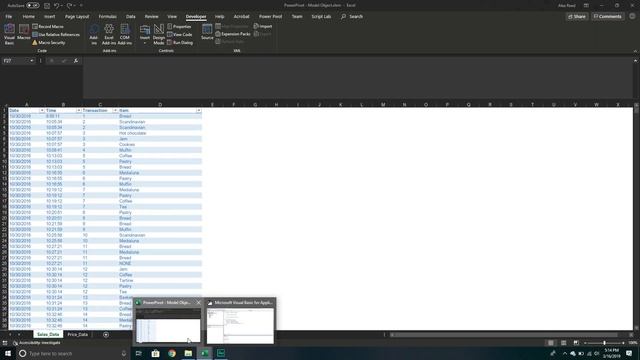Viewport: 640px width, 360px height.
Task: Click the taskbar search box
Action: pos(73,353)
